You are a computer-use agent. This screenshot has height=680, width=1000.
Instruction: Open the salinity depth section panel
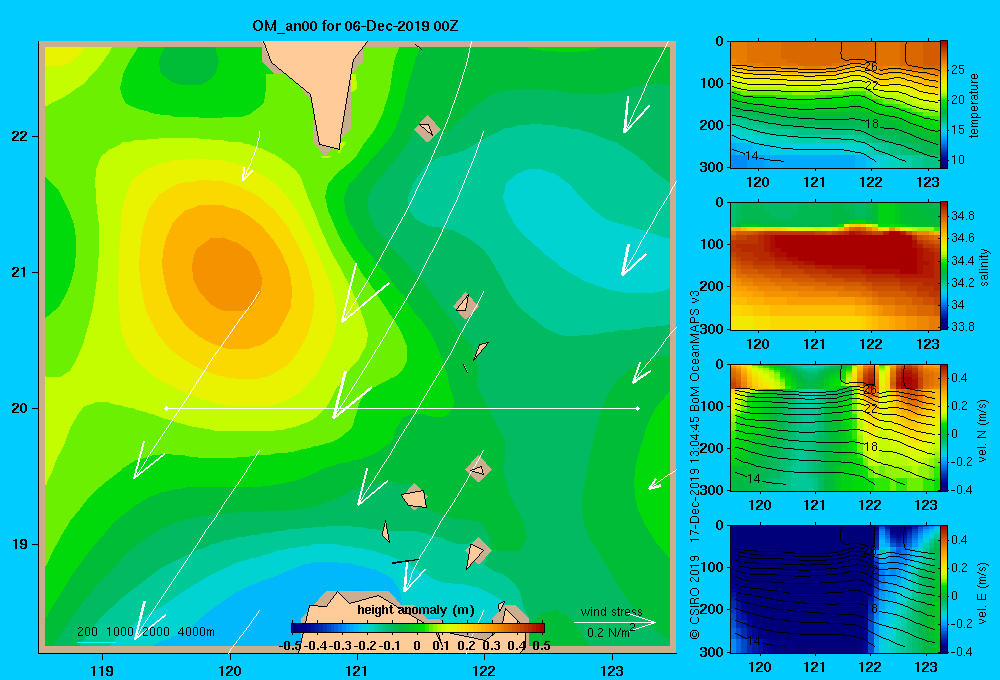835,266
